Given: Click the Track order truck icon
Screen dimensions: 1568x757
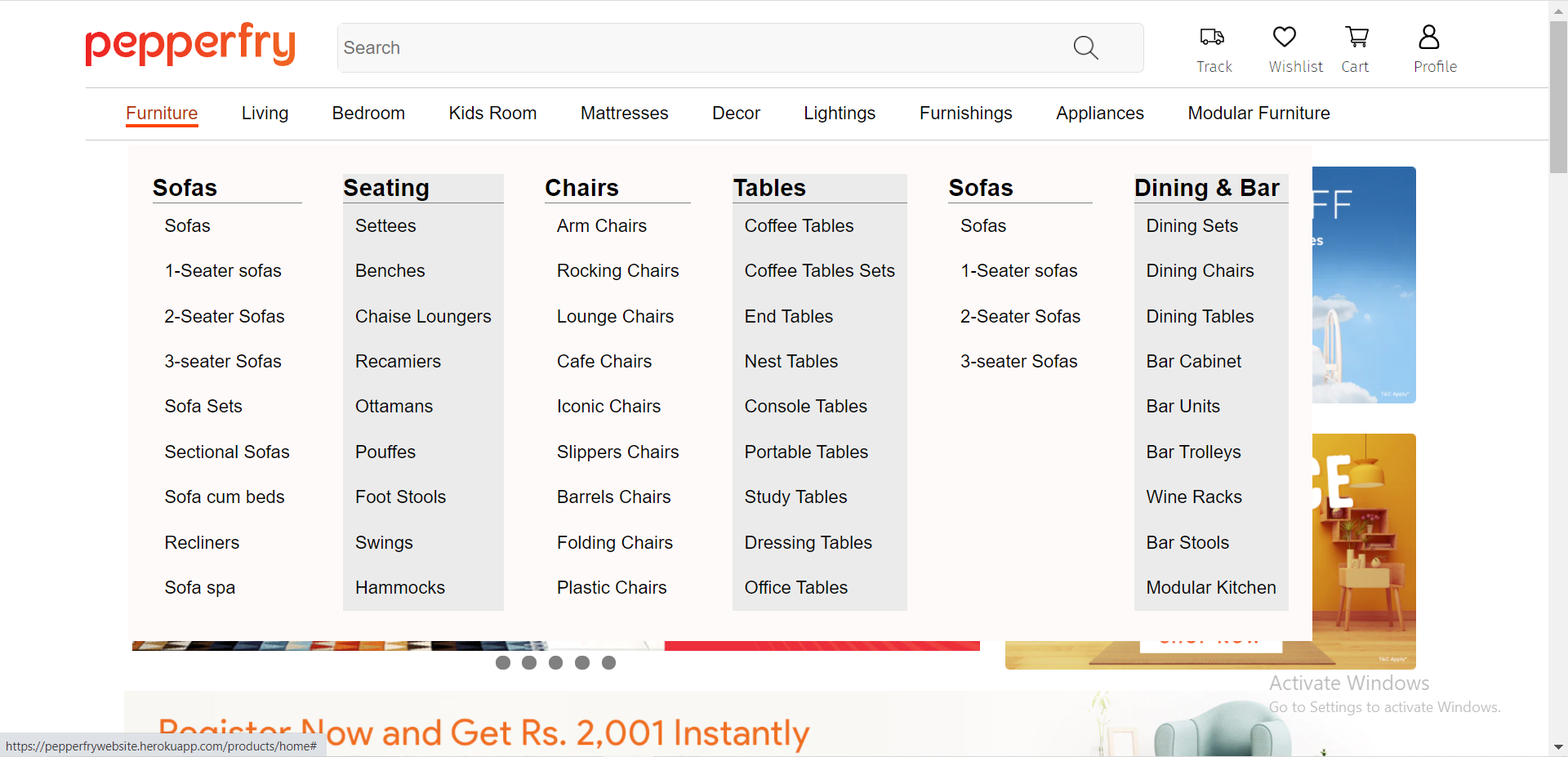Looking at the screenshot, I should 1213,37.
